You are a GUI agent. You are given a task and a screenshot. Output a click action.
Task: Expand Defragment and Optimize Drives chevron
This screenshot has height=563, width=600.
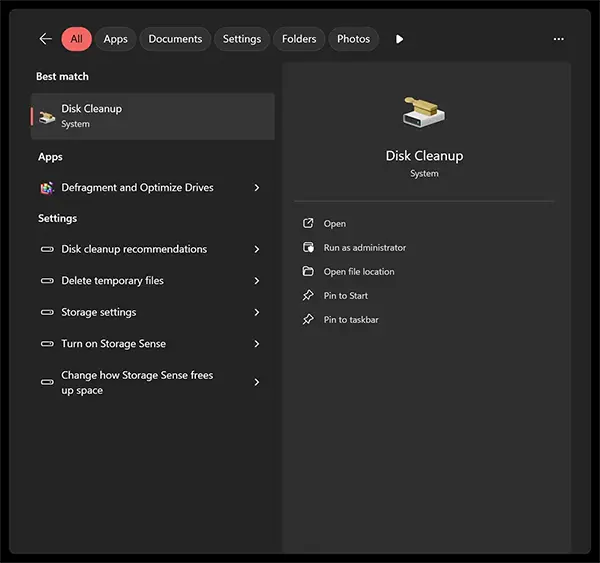pyautogui.click(x=257, y=188)
